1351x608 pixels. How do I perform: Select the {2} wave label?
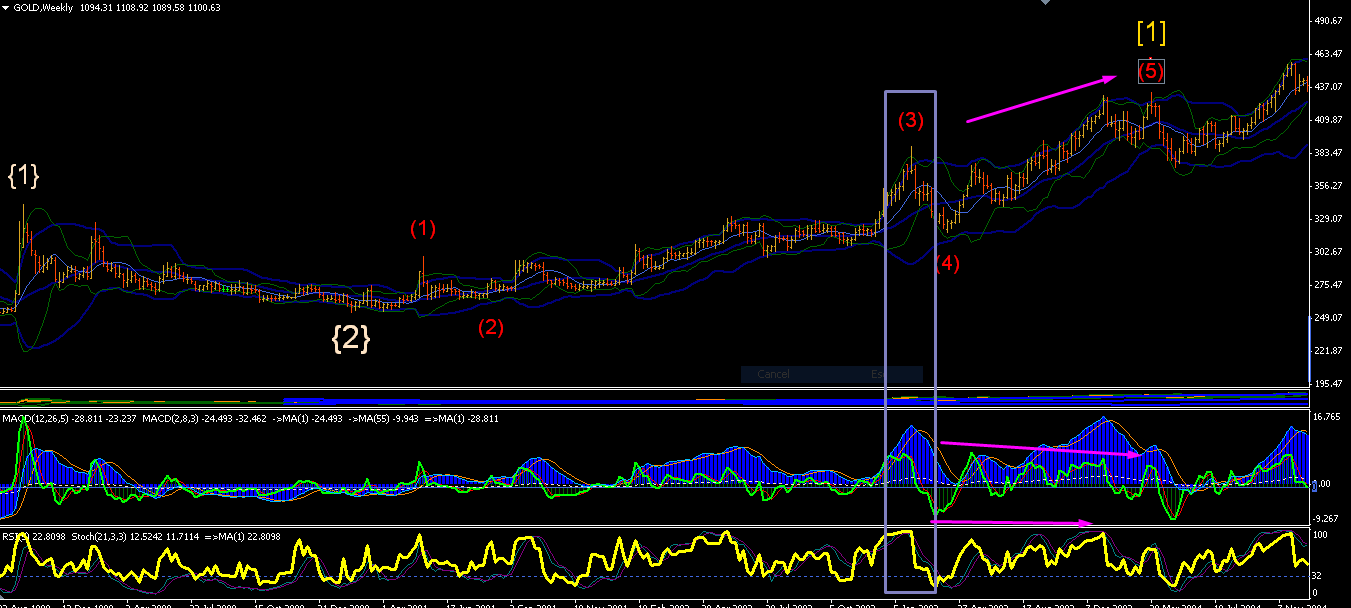[351, 338]
